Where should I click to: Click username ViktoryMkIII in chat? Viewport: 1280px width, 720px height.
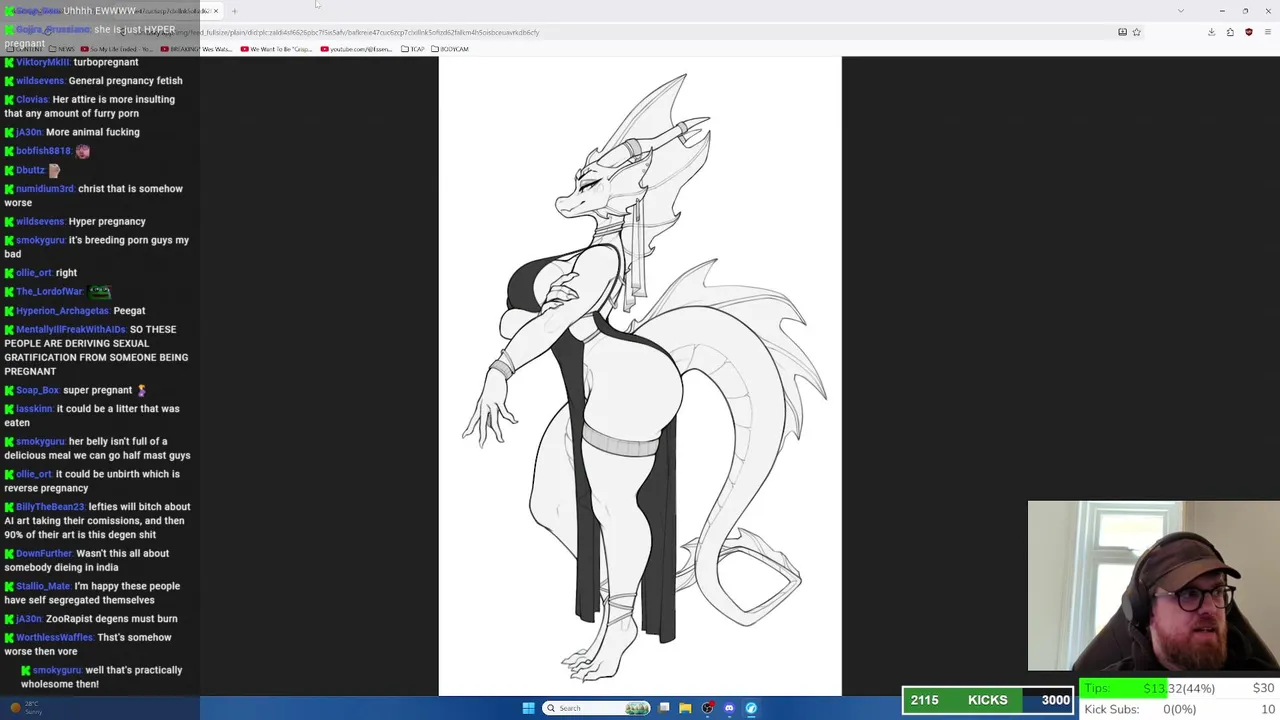pos(43,62)
